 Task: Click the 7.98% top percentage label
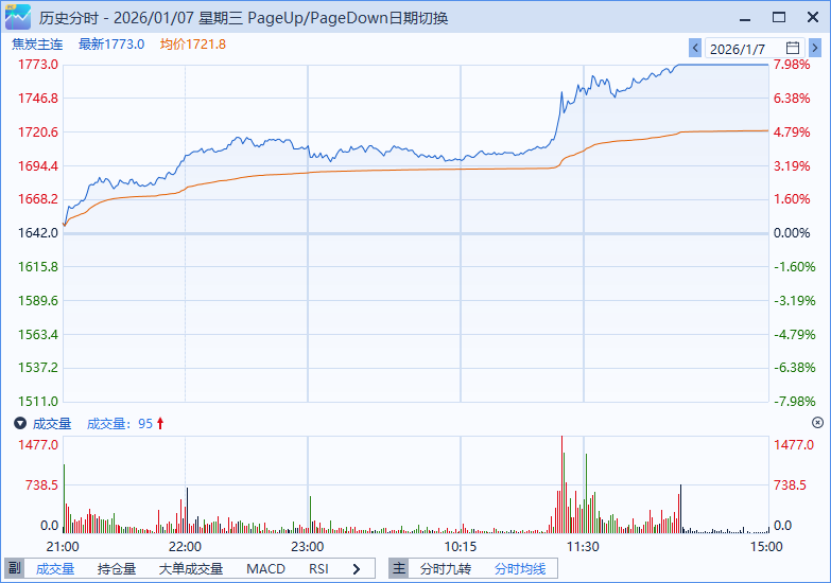coord(792,65)
